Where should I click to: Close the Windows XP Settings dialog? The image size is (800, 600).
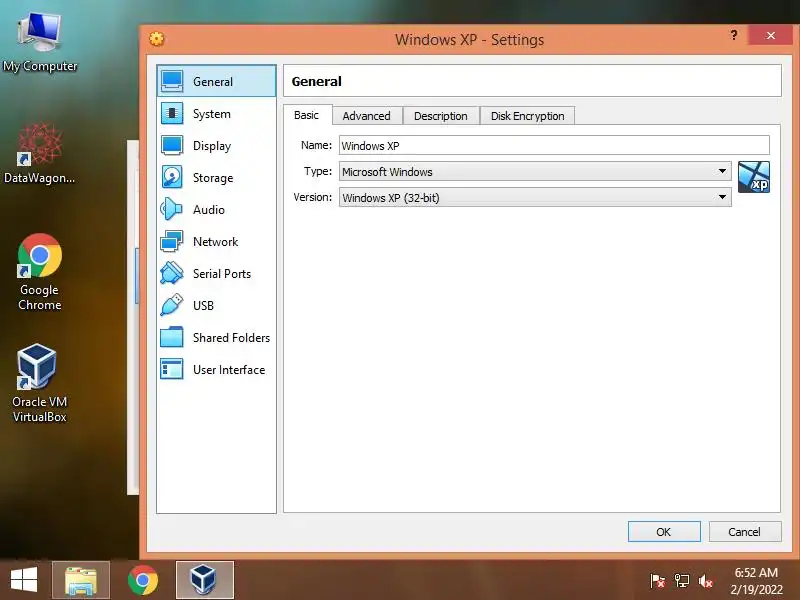[770, 35]
